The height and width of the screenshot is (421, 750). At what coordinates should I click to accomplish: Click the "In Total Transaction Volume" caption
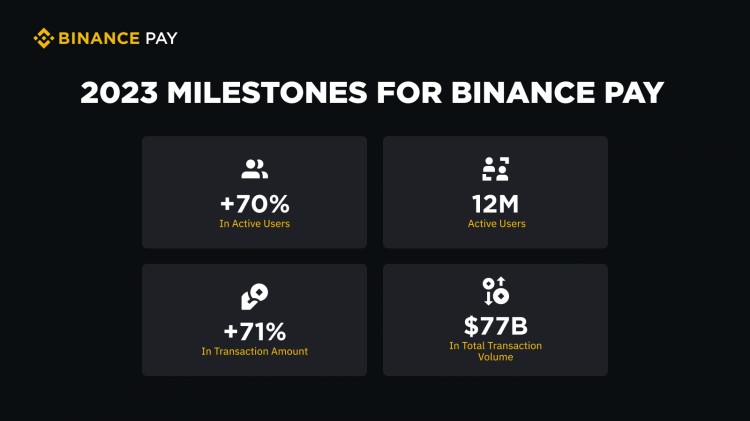496,351
